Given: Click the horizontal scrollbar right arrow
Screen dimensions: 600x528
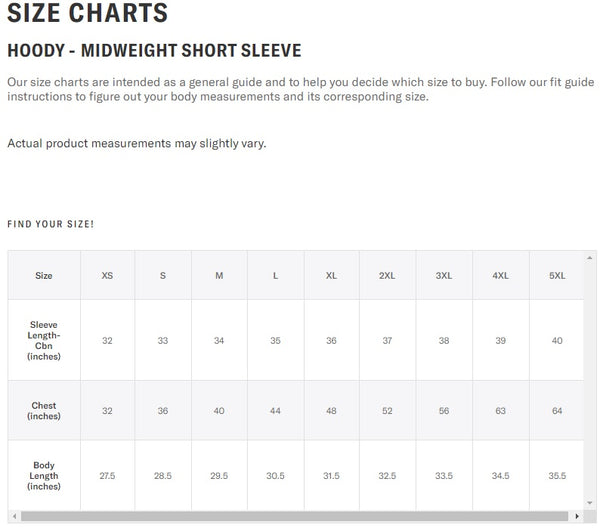Looking at the screenshot, I should pyautogui.click(x=578, y=516).
